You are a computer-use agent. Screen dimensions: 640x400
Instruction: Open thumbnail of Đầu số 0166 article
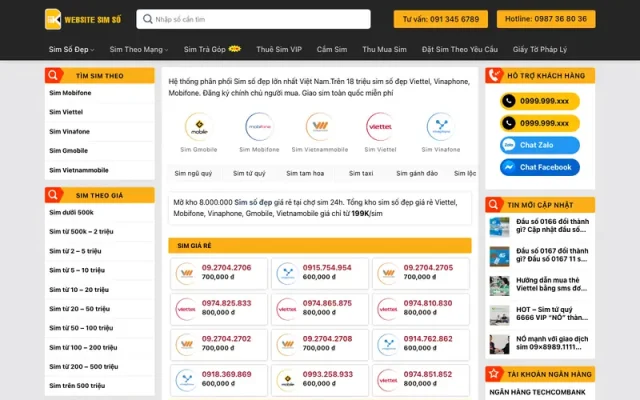[x=500, y=227]
